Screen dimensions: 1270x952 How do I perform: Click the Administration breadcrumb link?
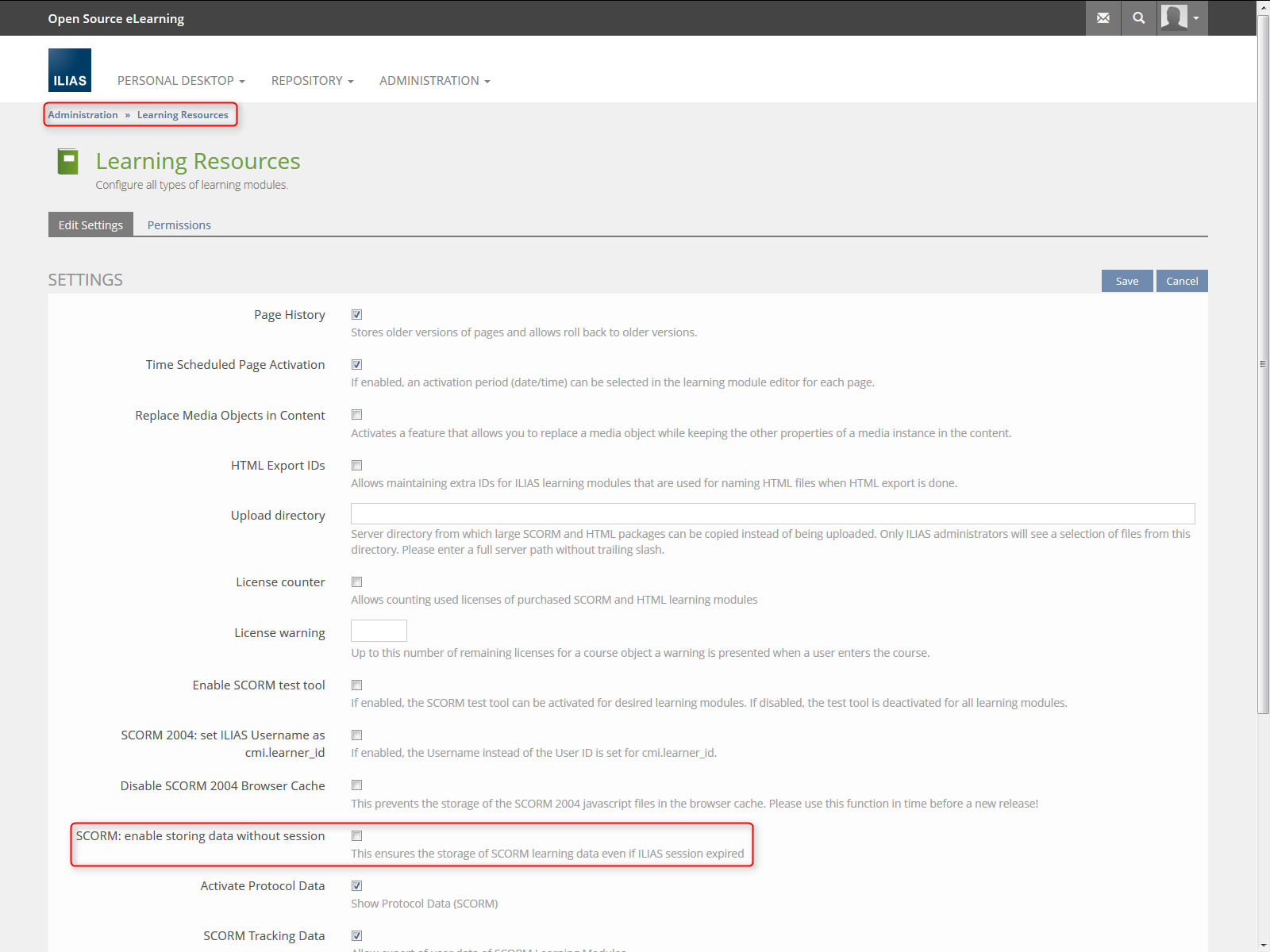pos(83,115)
